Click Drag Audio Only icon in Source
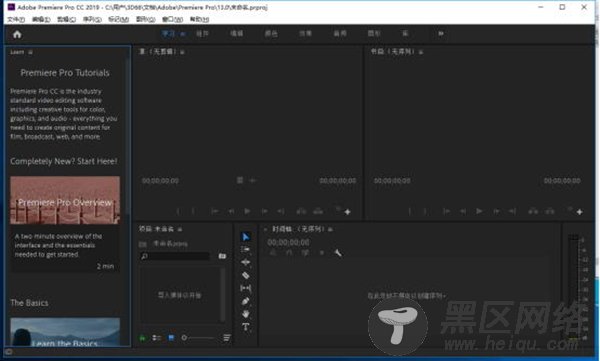 [x=252, y=180]
